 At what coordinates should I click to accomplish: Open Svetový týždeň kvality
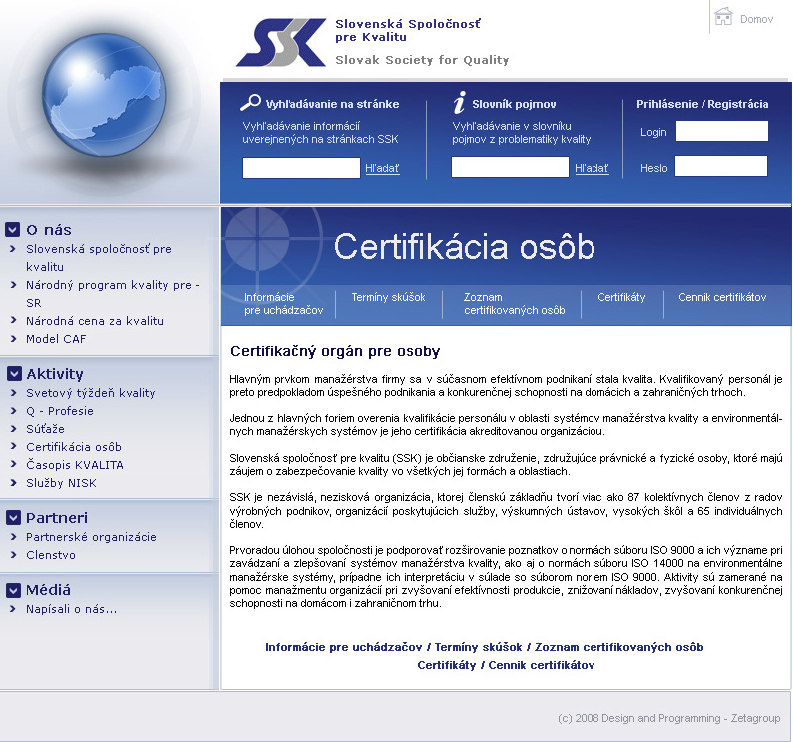click(91, 392)
